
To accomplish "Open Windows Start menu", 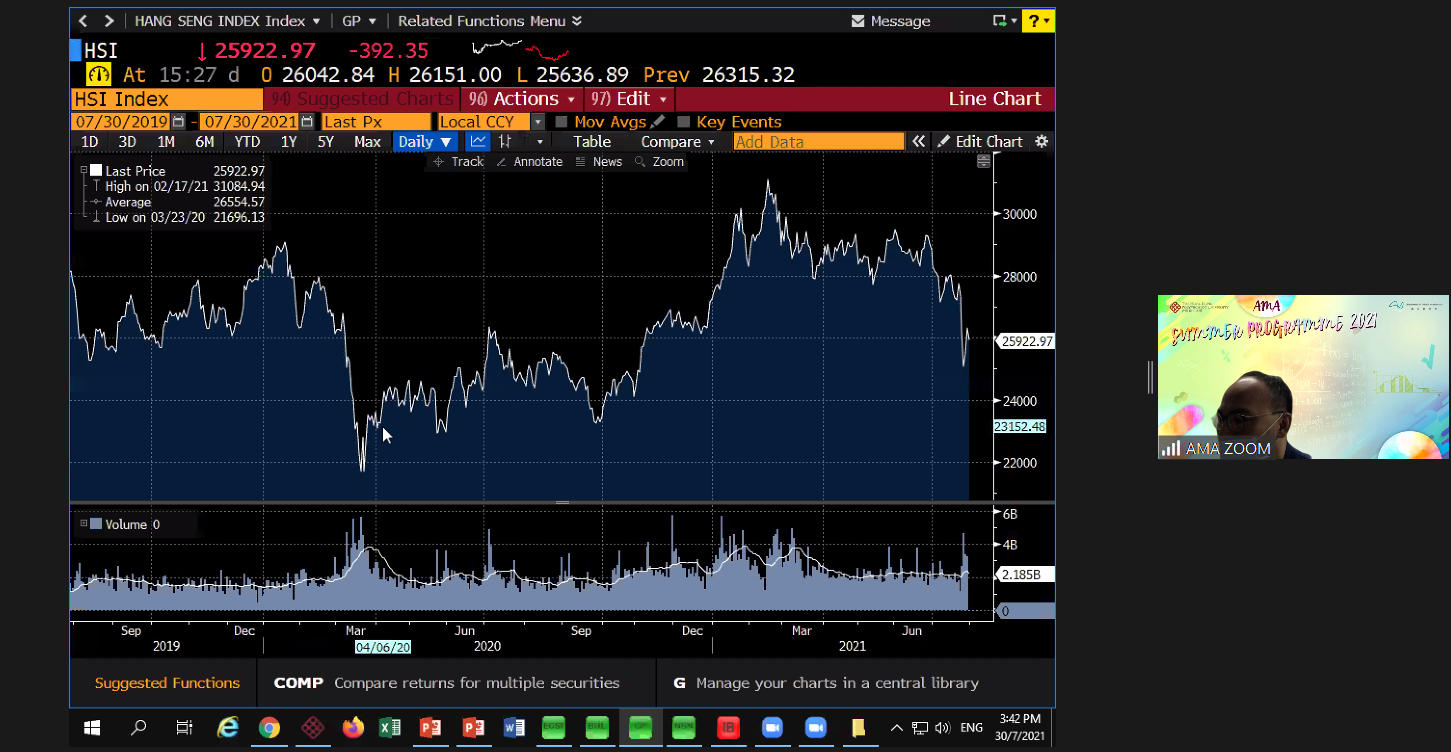I will click(92, 728).
